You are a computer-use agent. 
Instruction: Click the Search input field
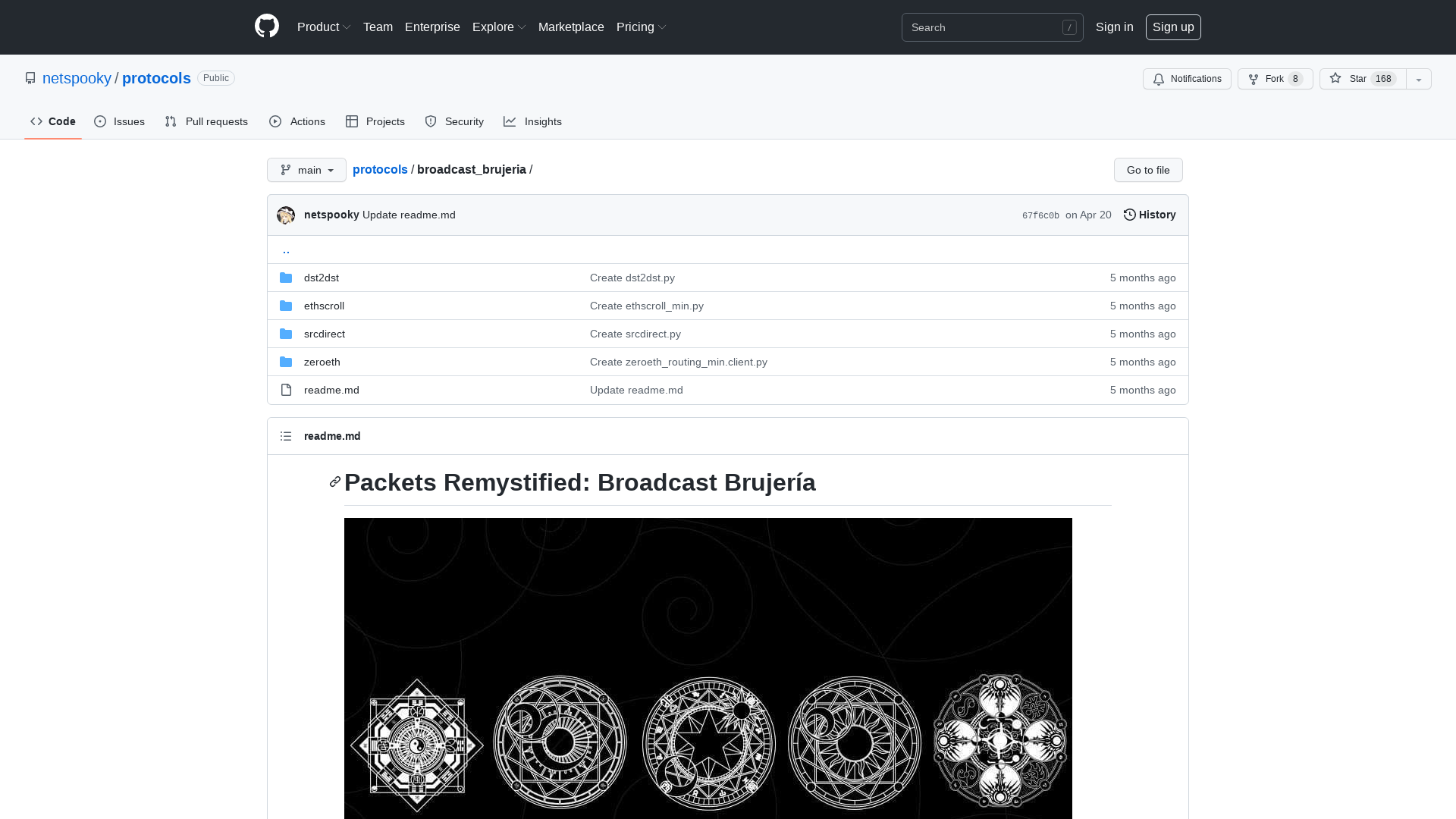[x=992, y=27]
